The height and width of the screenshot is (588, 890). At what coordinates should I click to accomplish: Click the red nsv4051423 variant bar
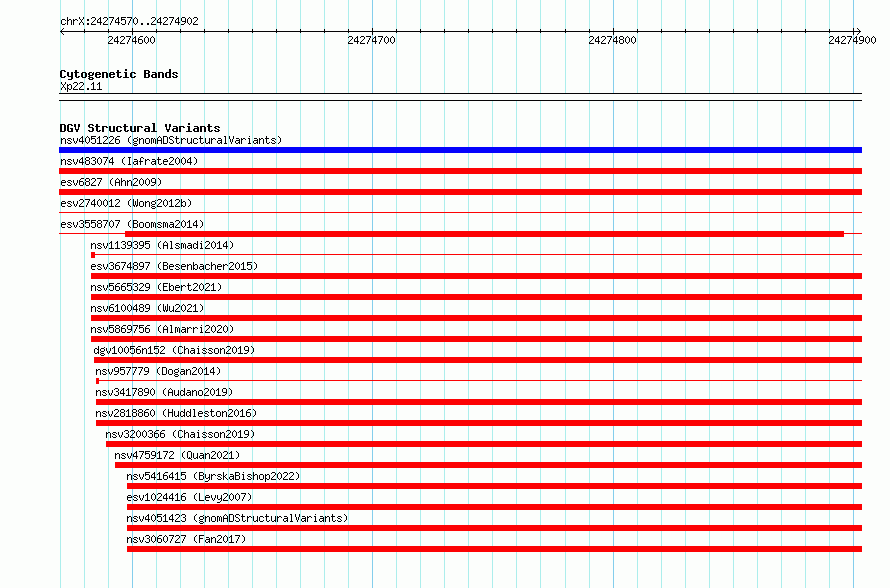pos(494,528)
